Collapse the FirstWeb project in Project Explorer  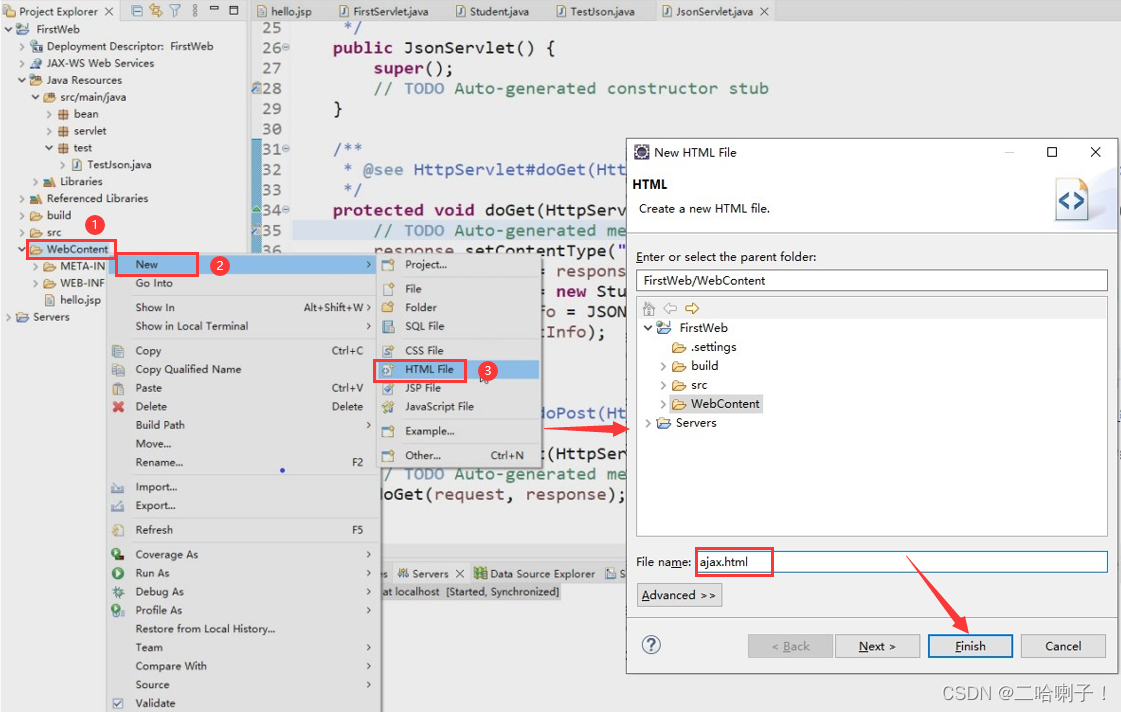point(9,29)
